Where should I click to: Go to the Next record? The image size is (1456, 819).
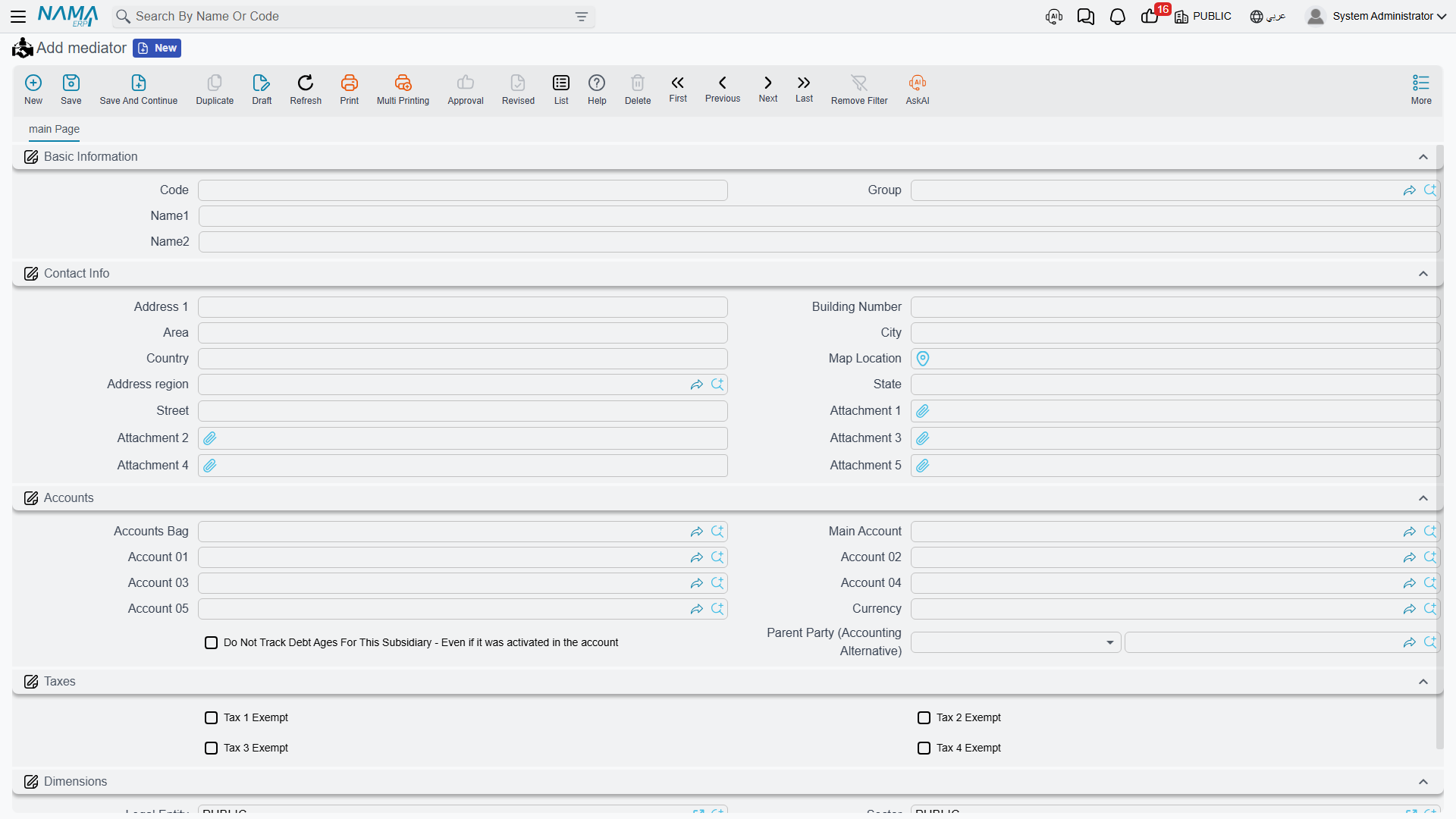click(768, 88)
